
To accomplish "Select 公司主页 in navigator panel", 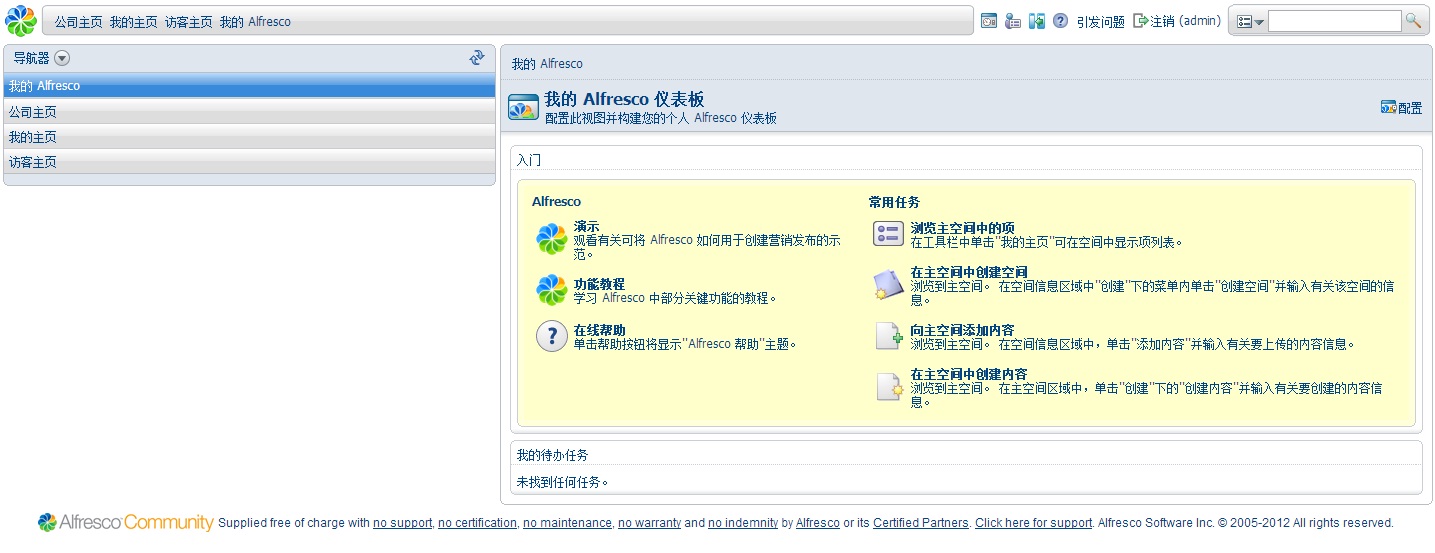I will point(250,112).
